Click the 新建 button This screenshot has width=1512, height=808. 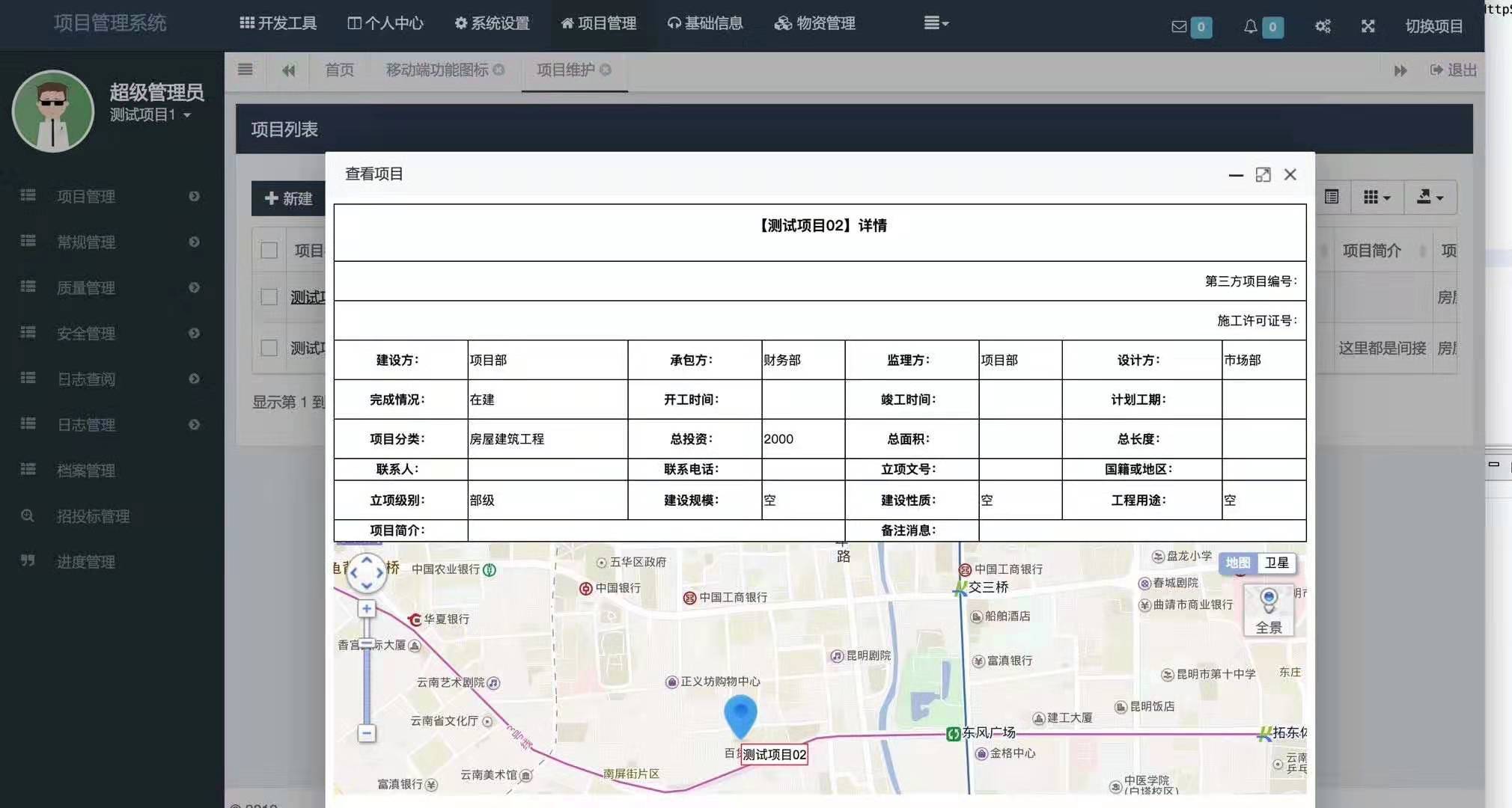pos(288,198)
